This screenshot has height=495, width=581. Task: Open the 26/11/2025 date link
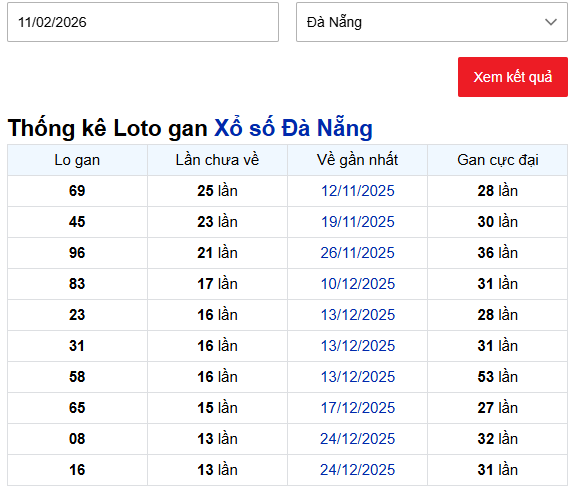click(x=358, y=253)
